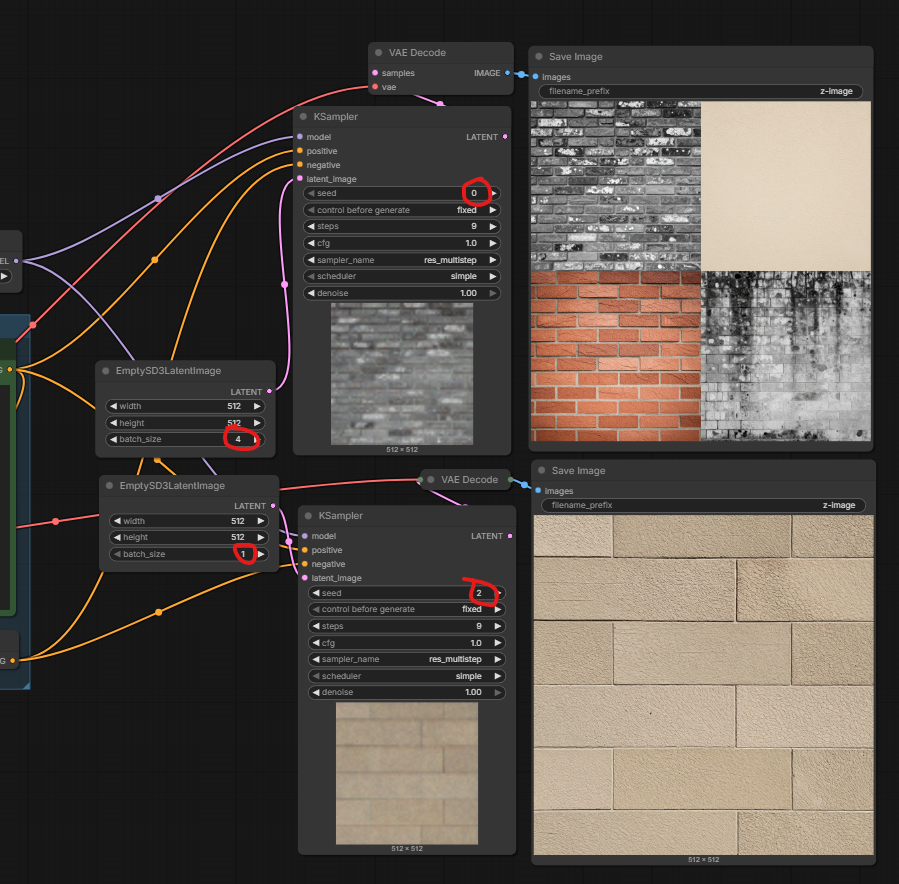This screenshot has height=884, width=899.
Task: Decrease width on the latent node with batch_size 1
Action: pos(116,521)
